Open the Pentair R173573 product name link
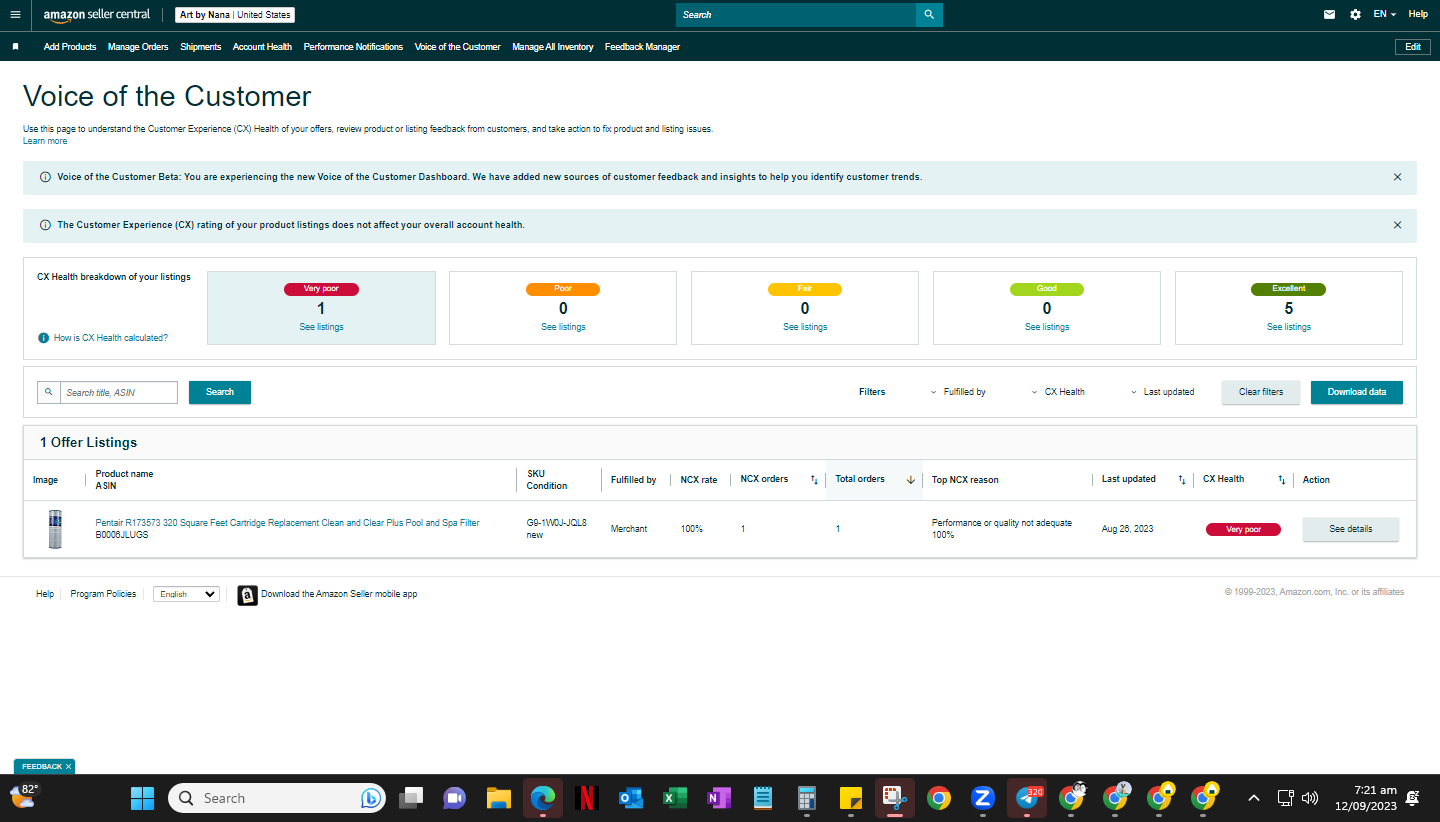 [288, 523]
